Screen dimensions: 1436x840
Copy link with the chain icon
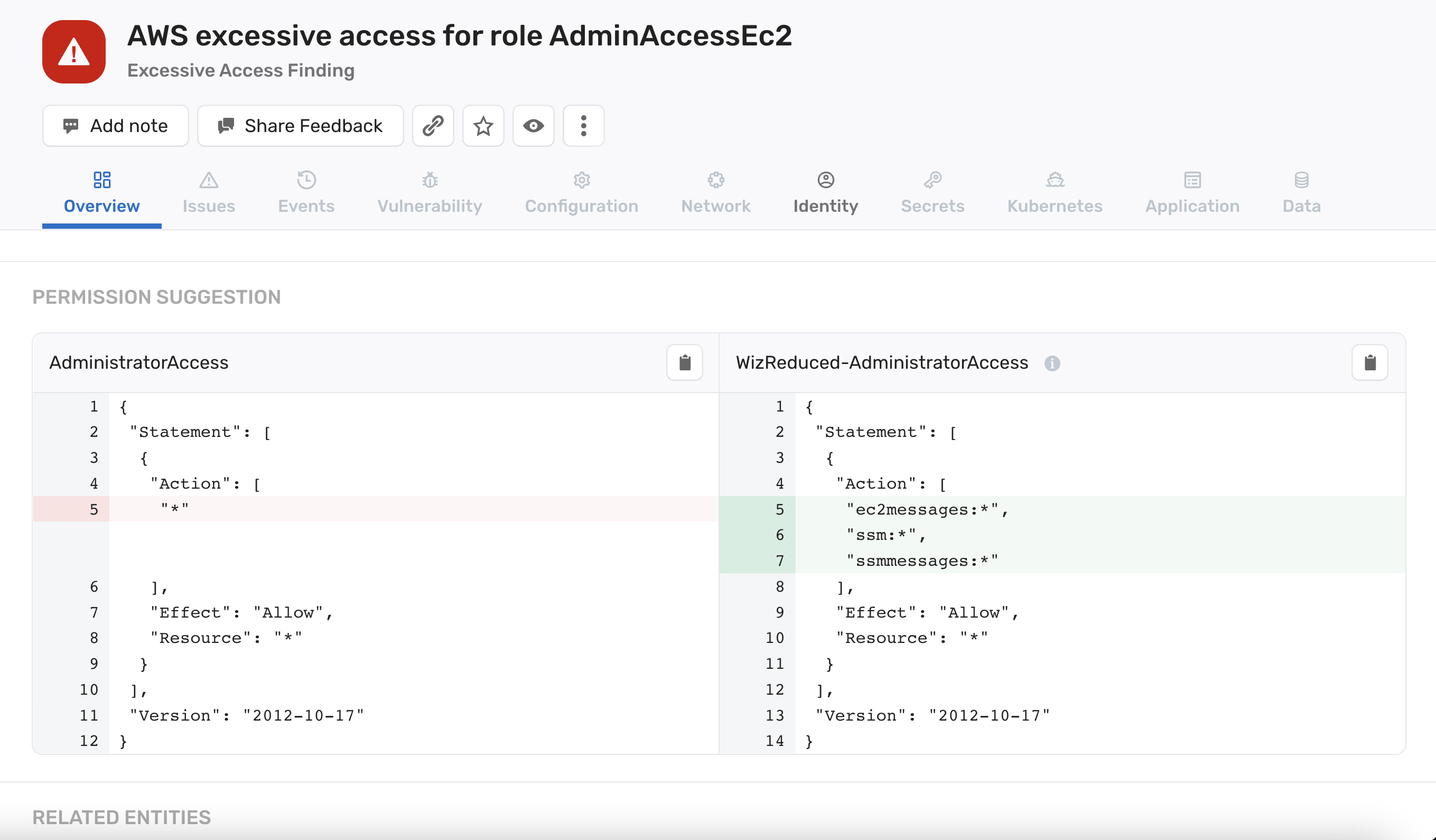click(433, 126)
